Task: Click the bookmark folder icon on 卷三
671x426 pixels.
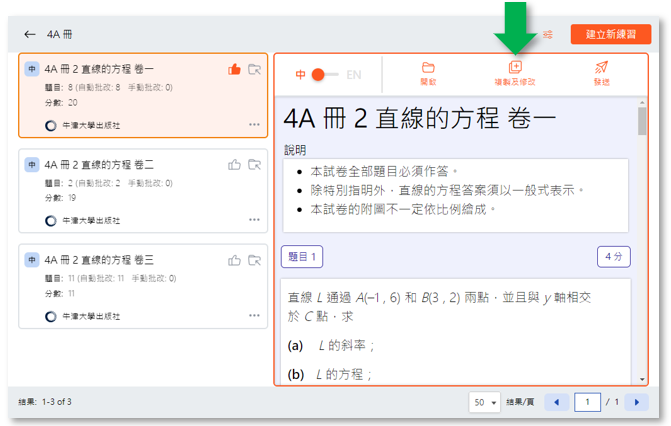Action: point(254,260)
